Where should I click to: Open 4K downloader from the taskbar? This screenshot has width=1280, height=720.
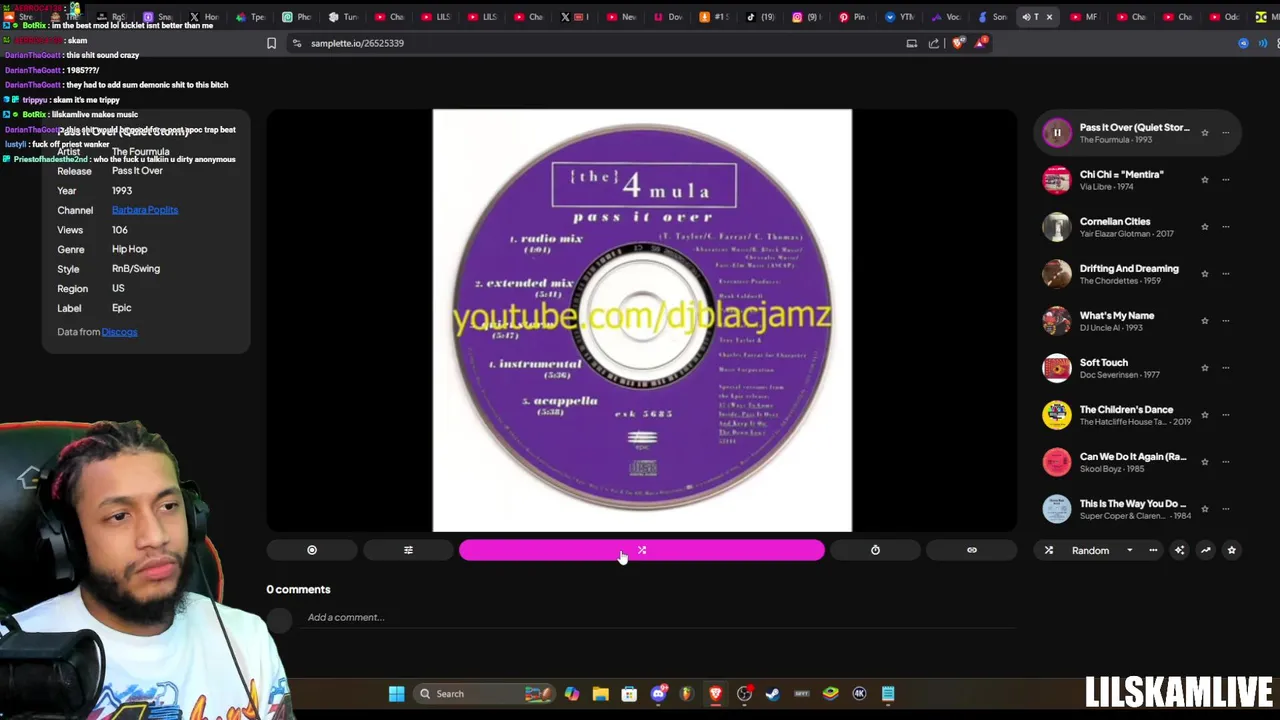coord(859,694)
